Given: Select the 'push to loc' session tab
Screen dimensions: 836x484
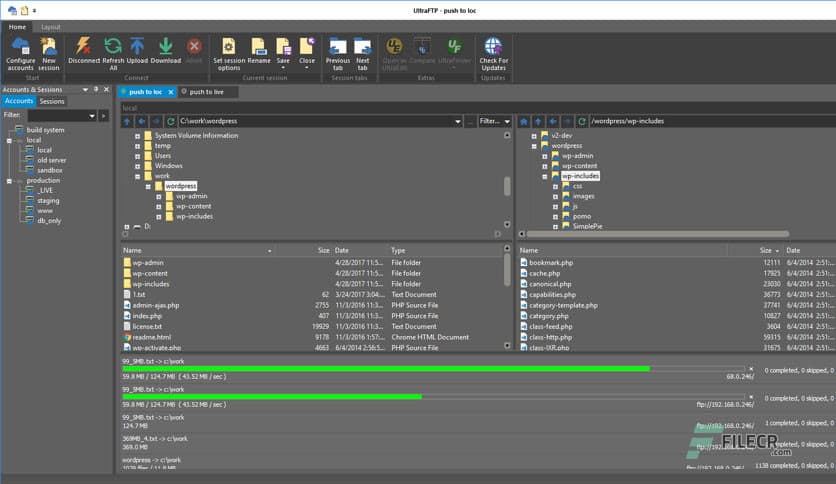Looking at the screenshot, I should point(145,92).
